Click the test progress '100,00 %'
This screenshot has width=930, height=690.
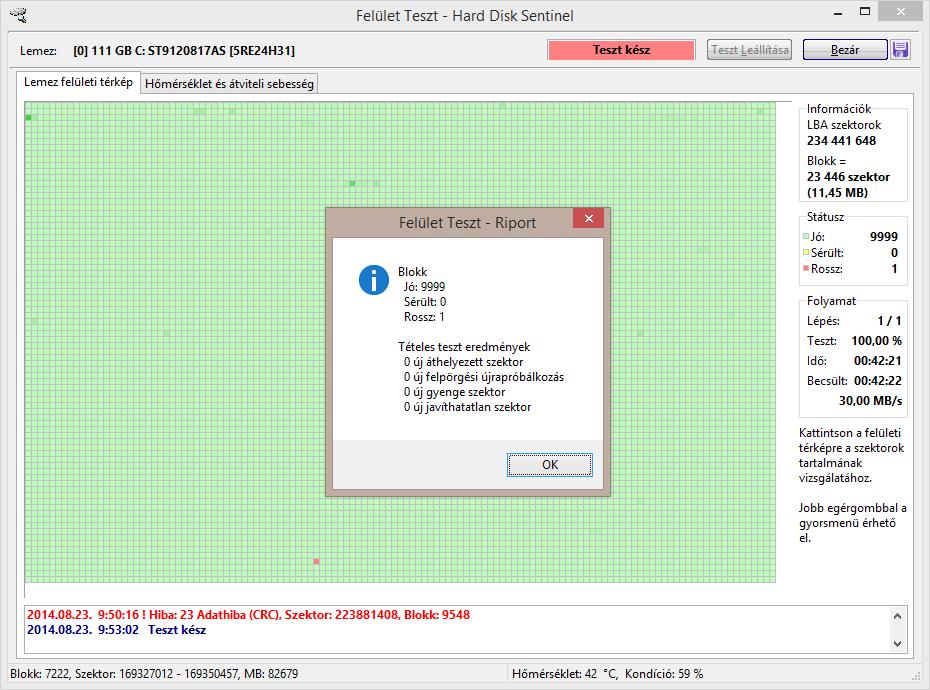coord(877,341)
